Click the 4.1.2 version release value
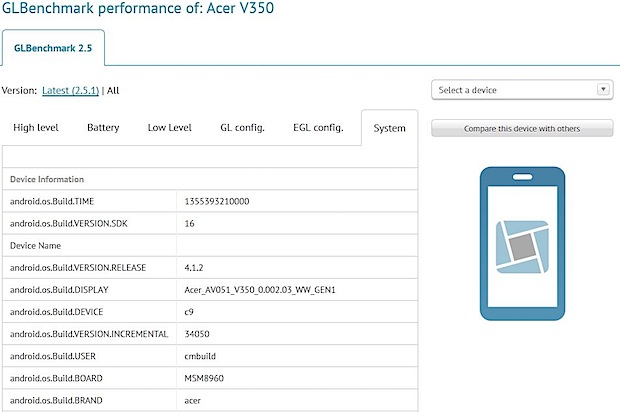 coord(195,267)
